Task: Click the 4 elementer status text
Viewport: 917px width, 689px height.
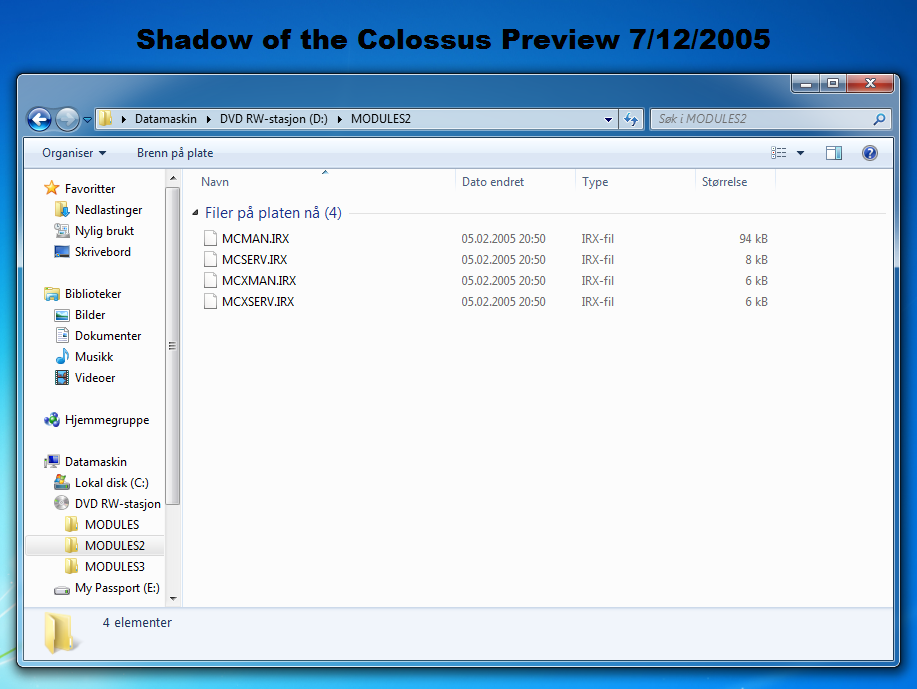Action: pyautogui.click(x=137, y=622)
